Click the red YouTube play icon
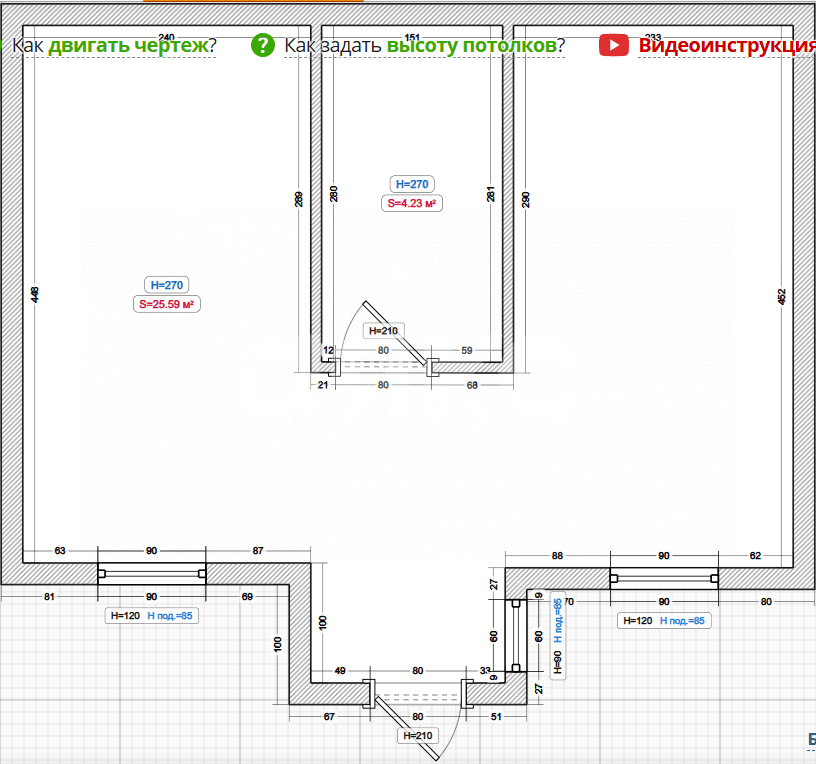This screenshot has height=764, width=816. click(x=613, y=45)
